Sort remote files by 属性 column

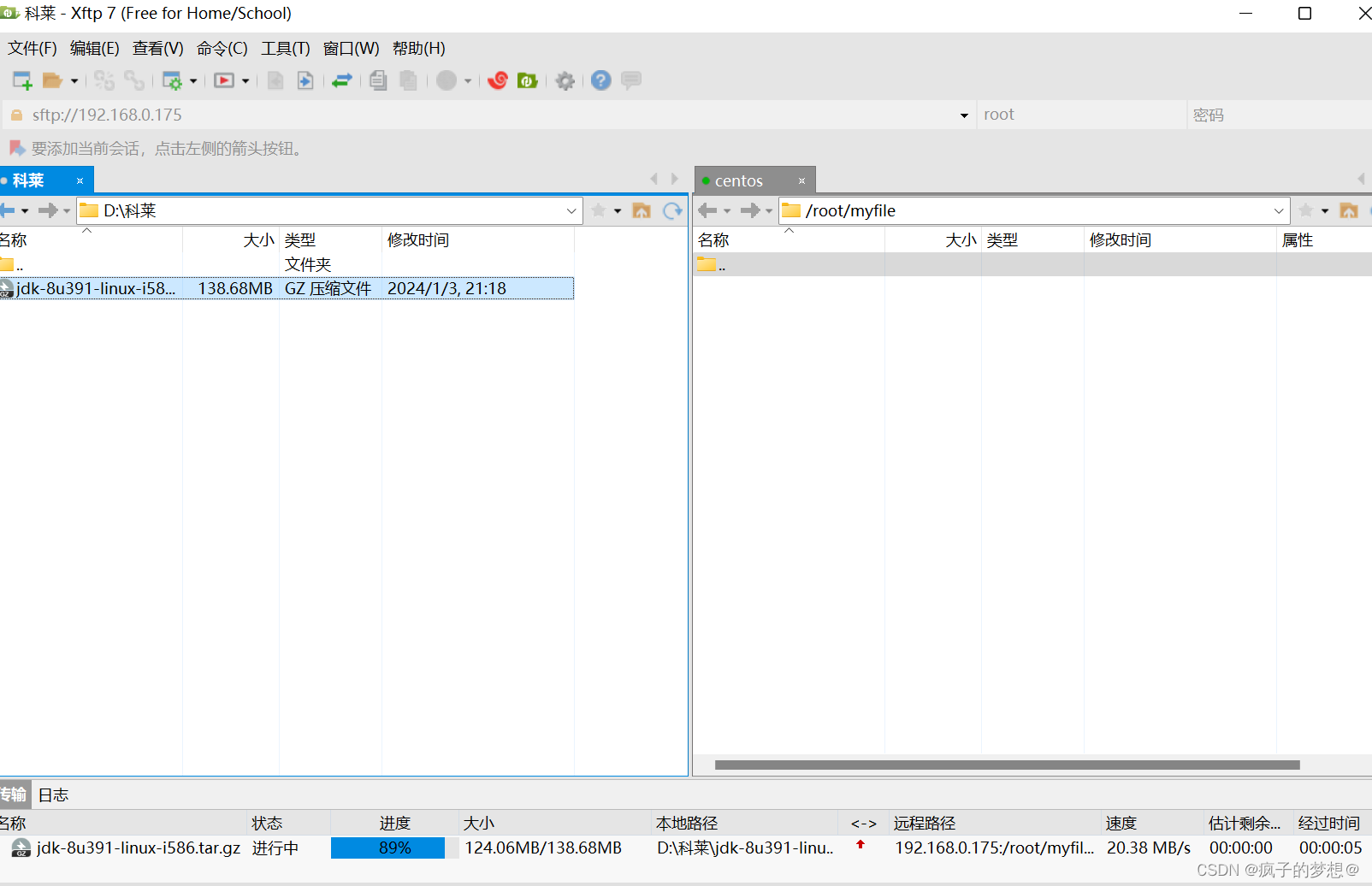pyautogui.click(x=1324, y=240)
